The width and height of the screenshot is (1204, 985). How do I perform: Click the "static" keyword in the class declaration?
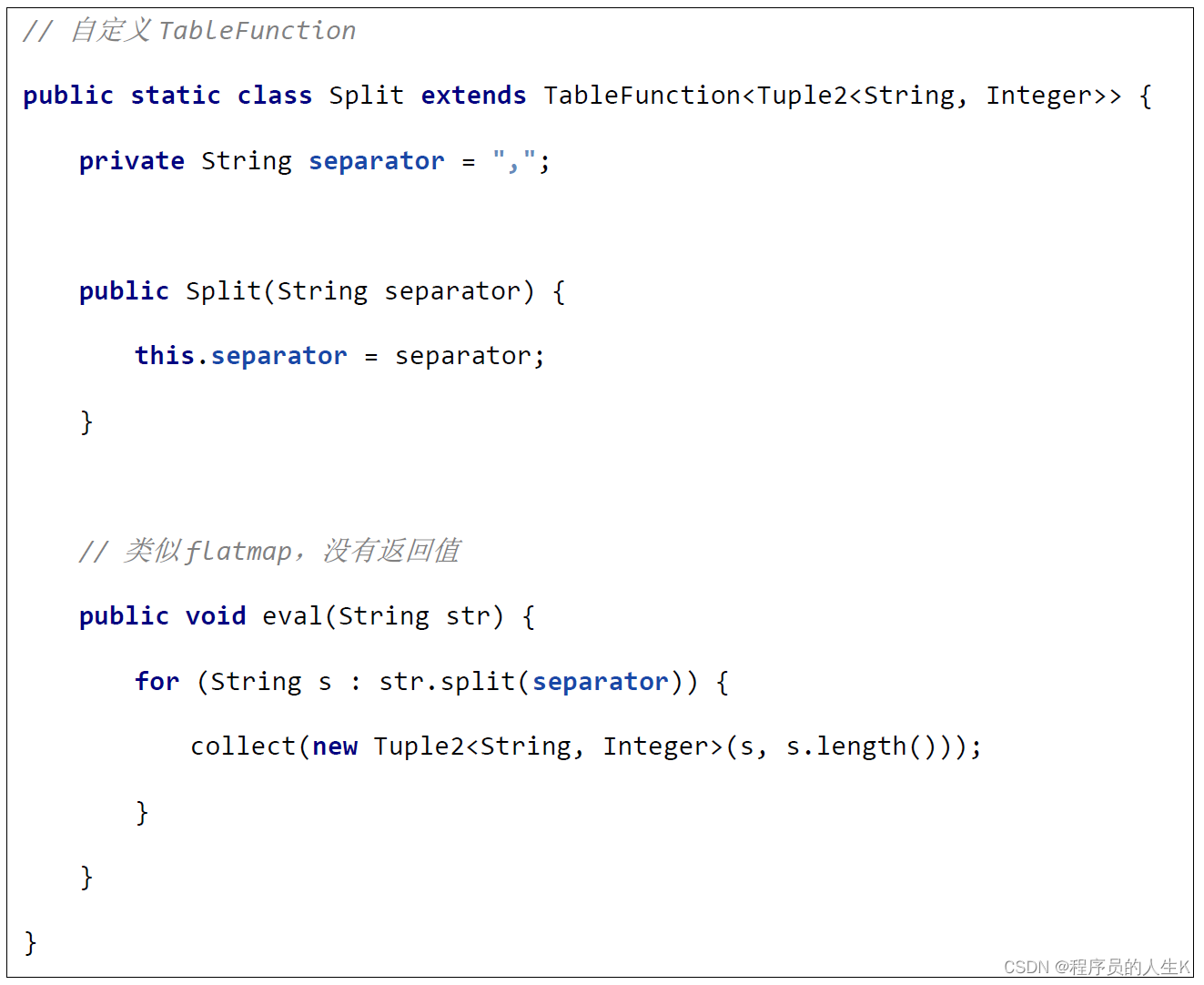click(x=176, y=96)
